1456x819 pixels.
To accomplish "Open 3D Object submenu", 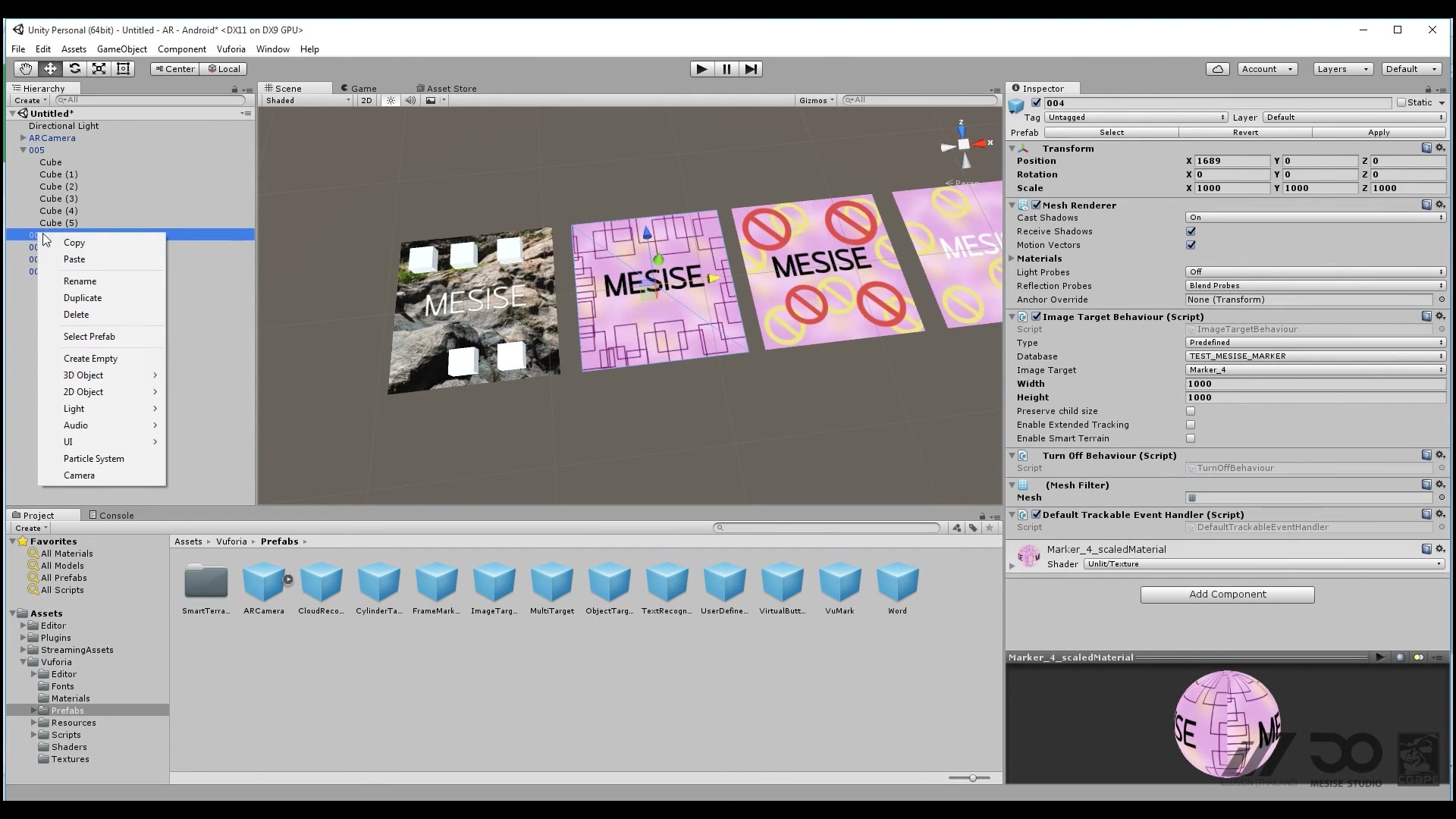I will 102,375.
